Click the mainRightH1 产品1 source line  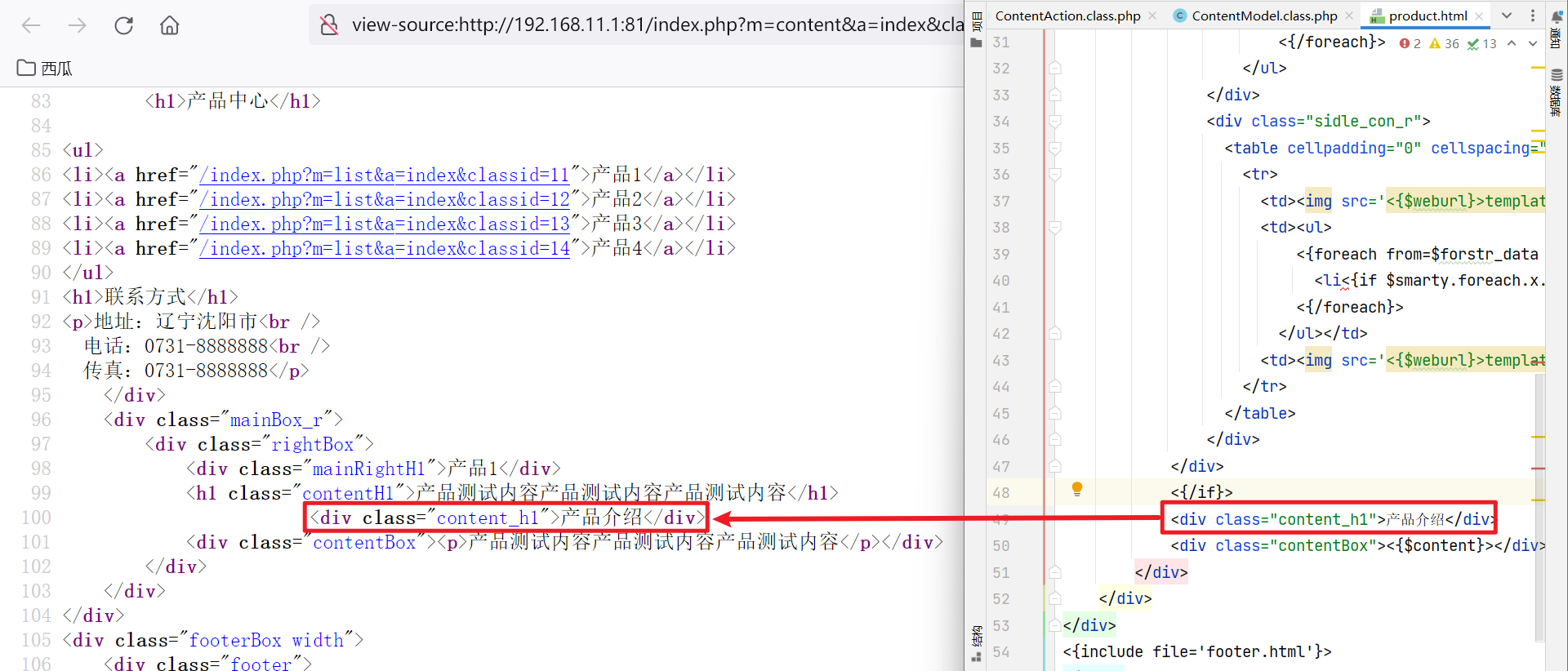tap(373, 469)
